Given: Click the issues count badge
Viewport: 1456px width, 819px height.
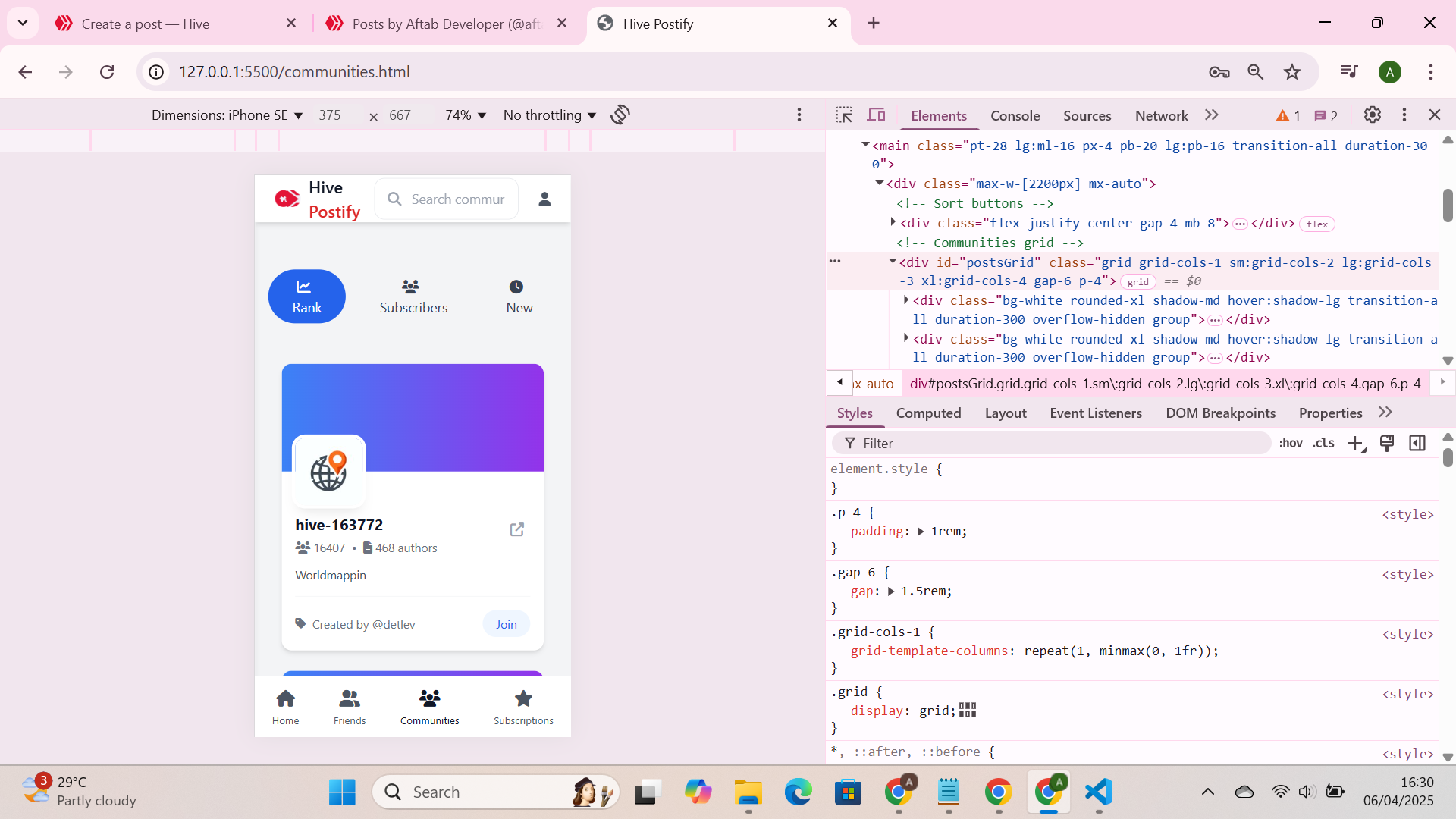Looking at the screenshot, I should pos(1326,115).
